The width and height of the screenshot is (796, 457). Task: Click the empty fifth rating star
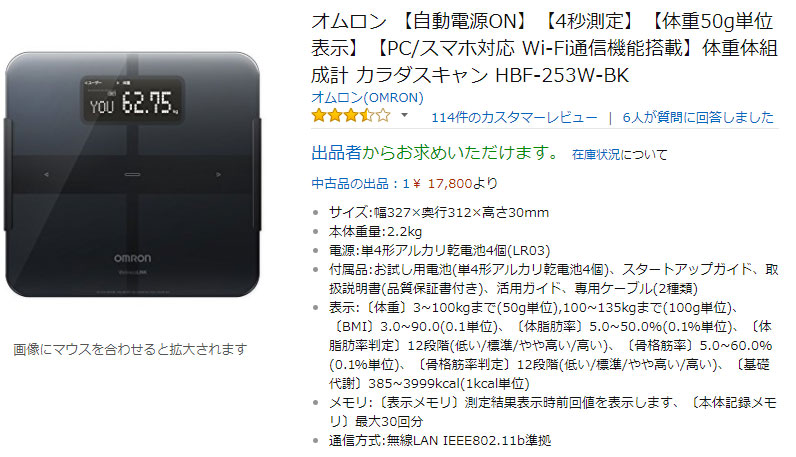point(383,116)
